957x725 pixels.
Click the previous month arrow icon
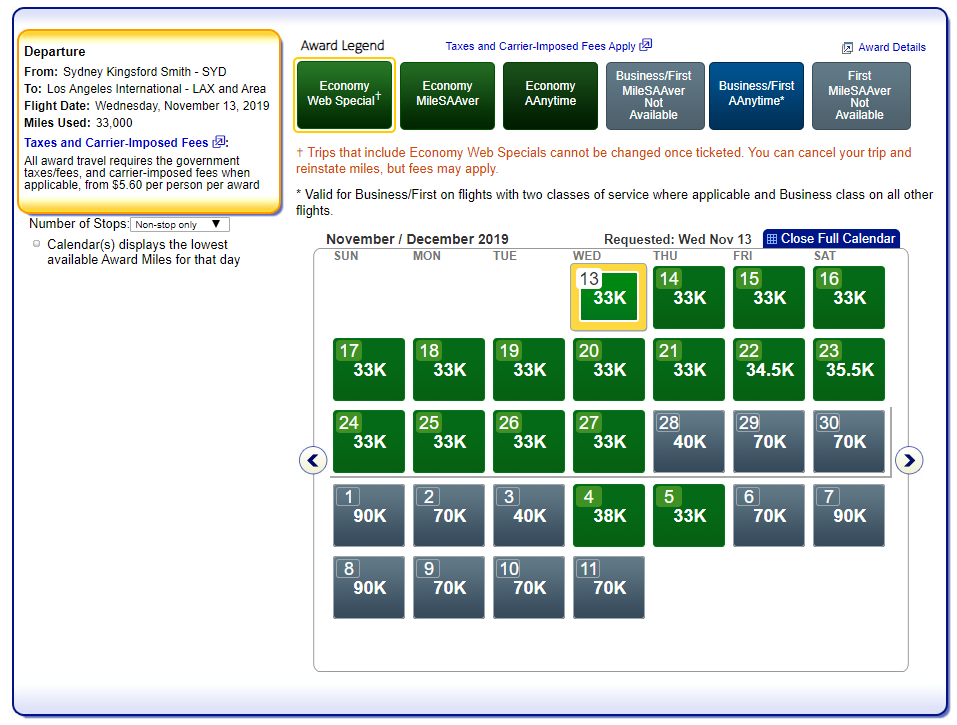(x=313, y=460)
